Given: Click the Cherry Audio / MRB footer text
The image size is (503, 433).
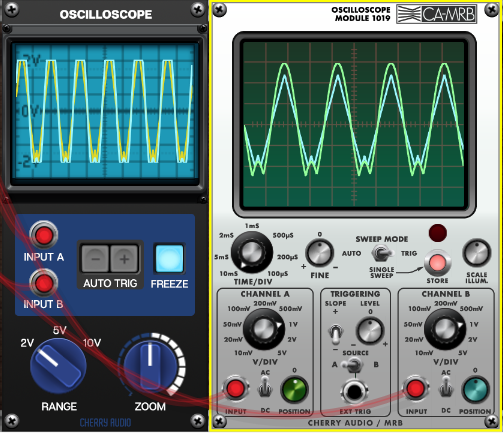Looking at the screenshot, I should pyautogui.click(x=355, y=423).
